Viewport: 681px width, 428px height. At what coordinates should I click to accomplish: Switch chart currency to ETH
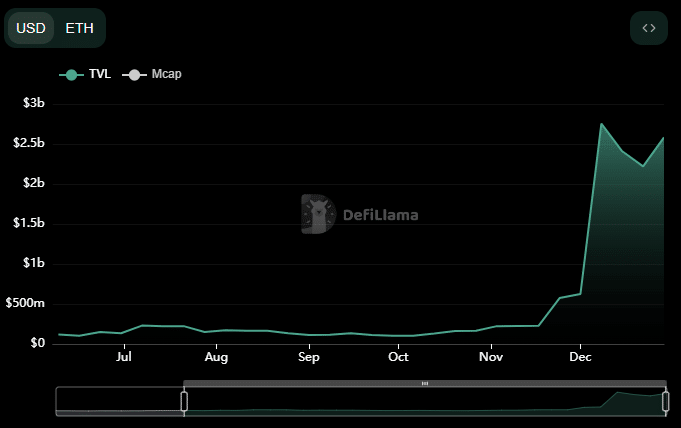point(80,28)
